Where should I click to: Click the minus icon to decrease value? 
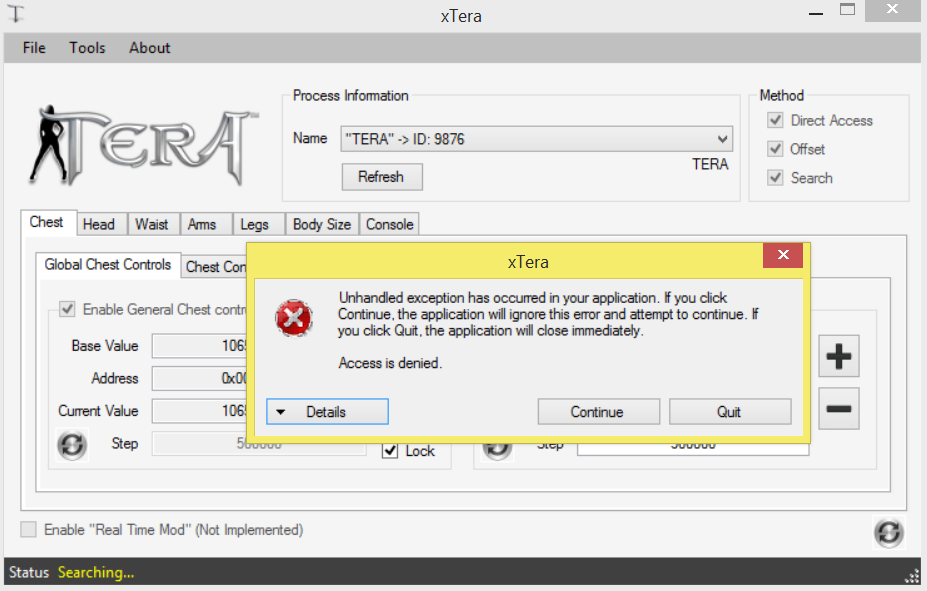coord(838,409)
